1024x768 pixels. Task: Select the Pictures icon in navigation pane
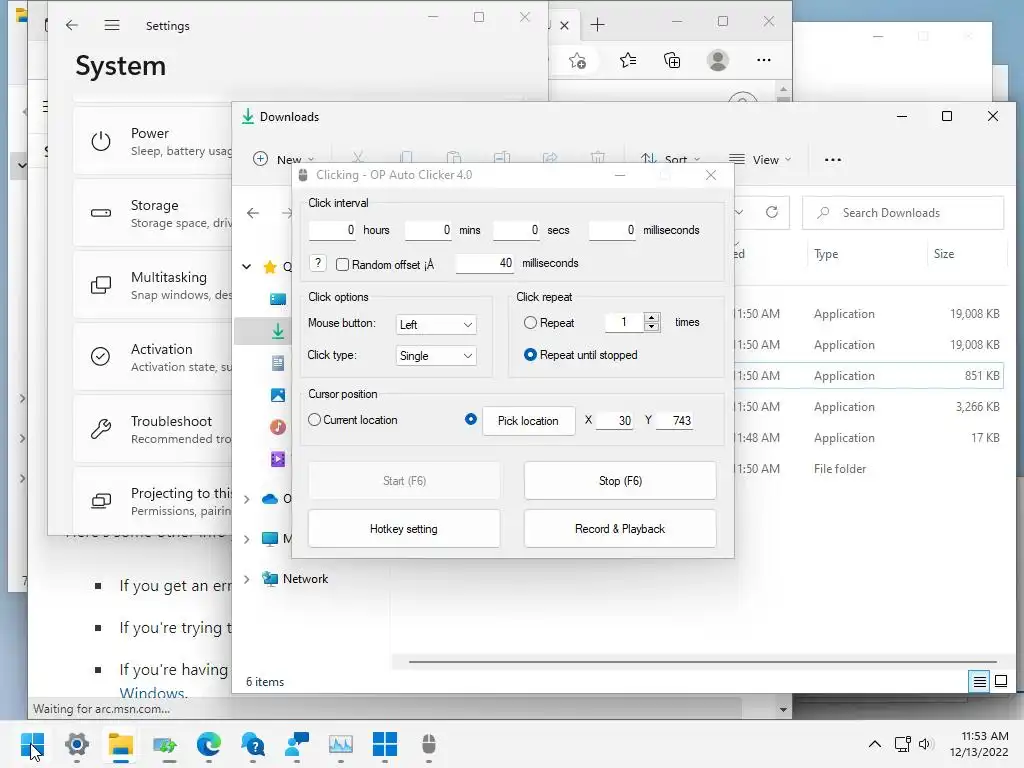coord(278,395)
